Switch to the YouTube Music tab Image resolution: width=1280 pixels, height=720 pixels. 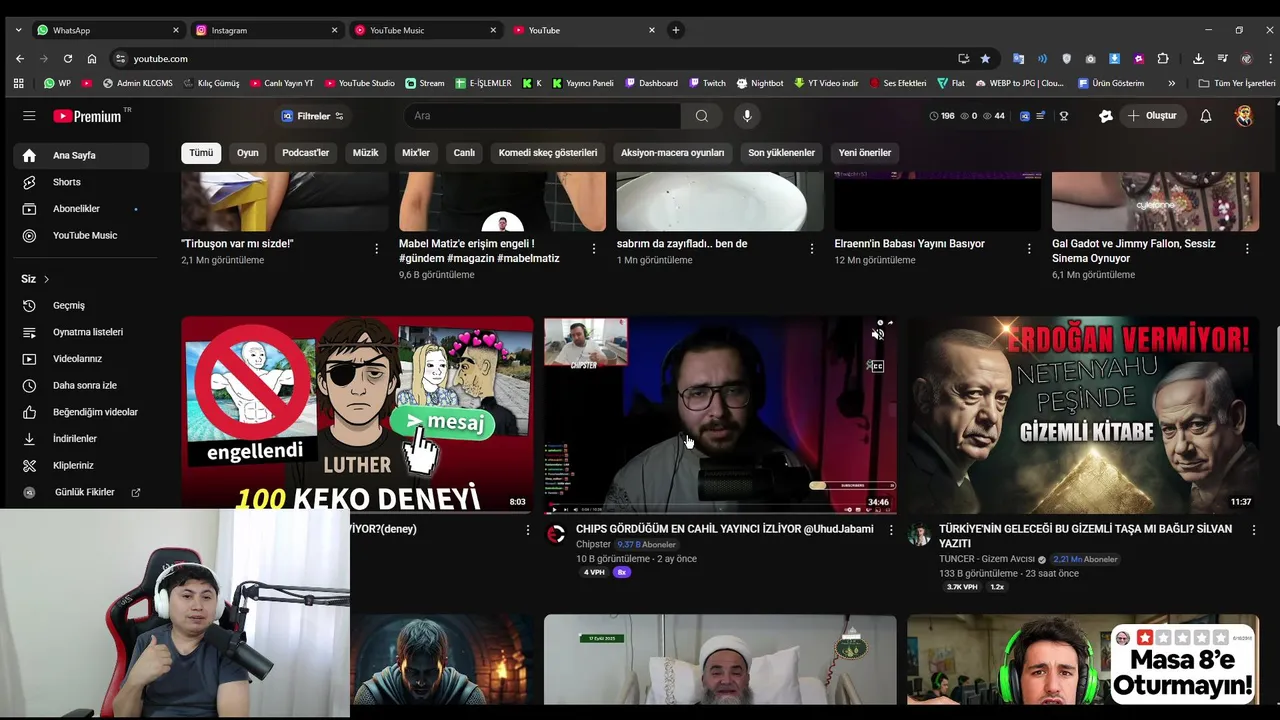click(425, 30)
